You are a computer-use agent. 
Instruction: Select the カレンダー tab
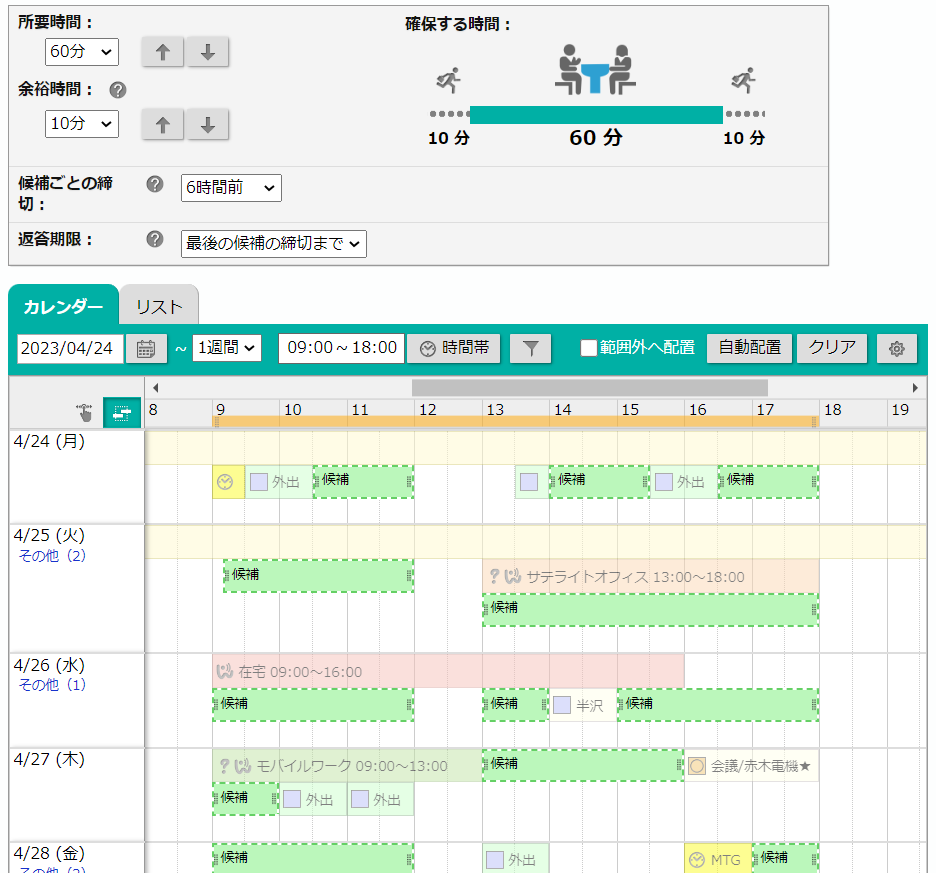pos(63,307)
